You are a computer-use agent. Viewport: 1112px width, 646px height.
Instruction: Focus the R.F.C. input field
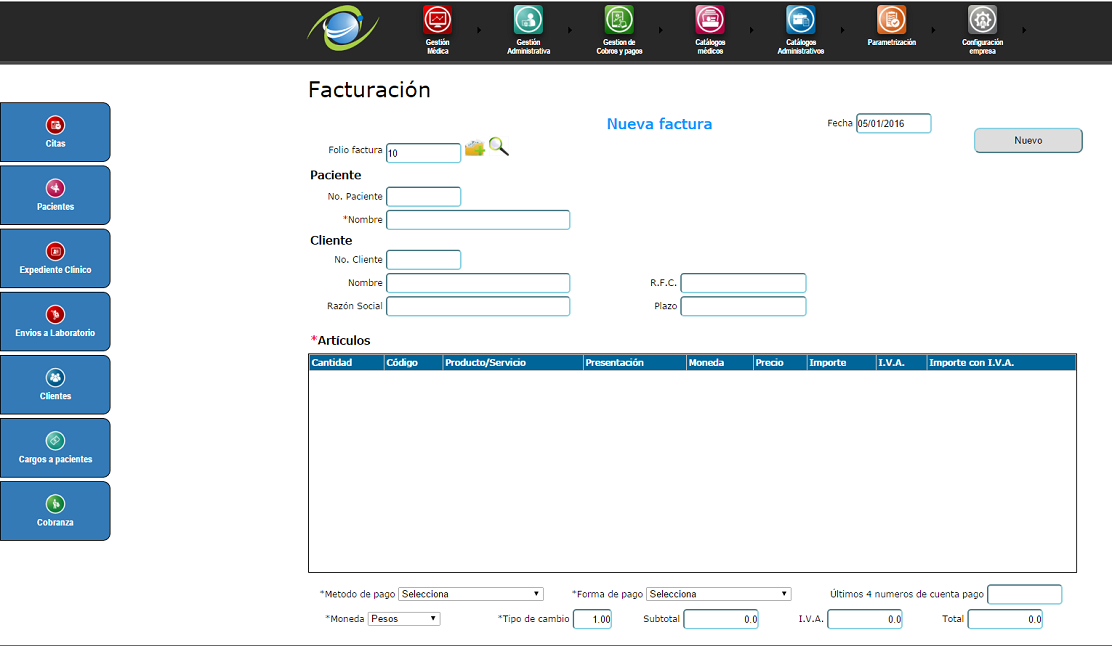[743, 283]
